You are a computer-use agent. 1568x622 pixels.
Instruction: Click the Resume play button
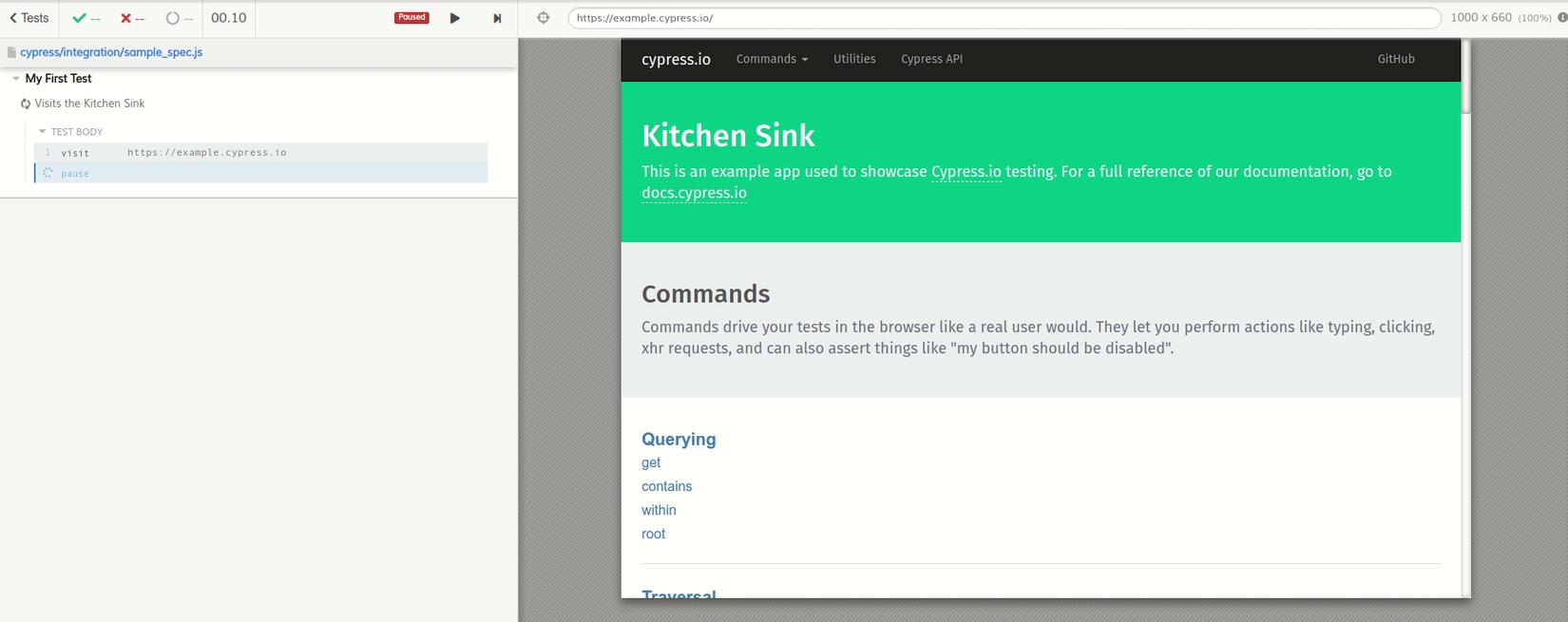[455, 18]
